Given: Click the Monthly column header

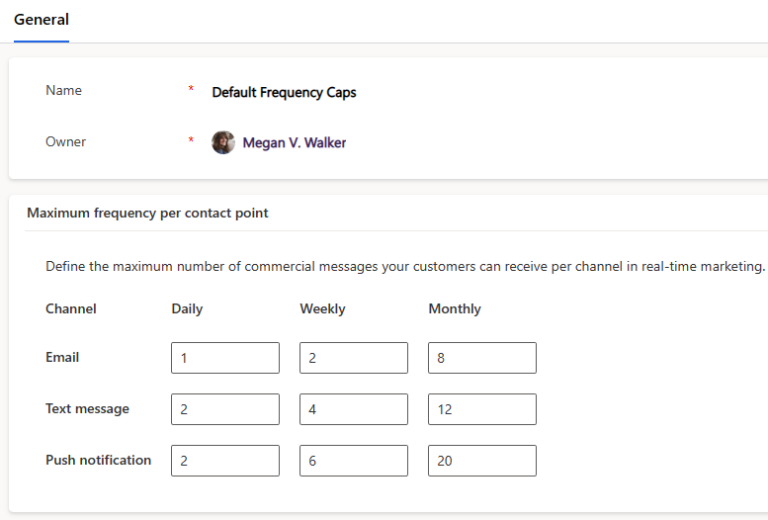Looking at the screenshot, I should [x=455, y=309].
